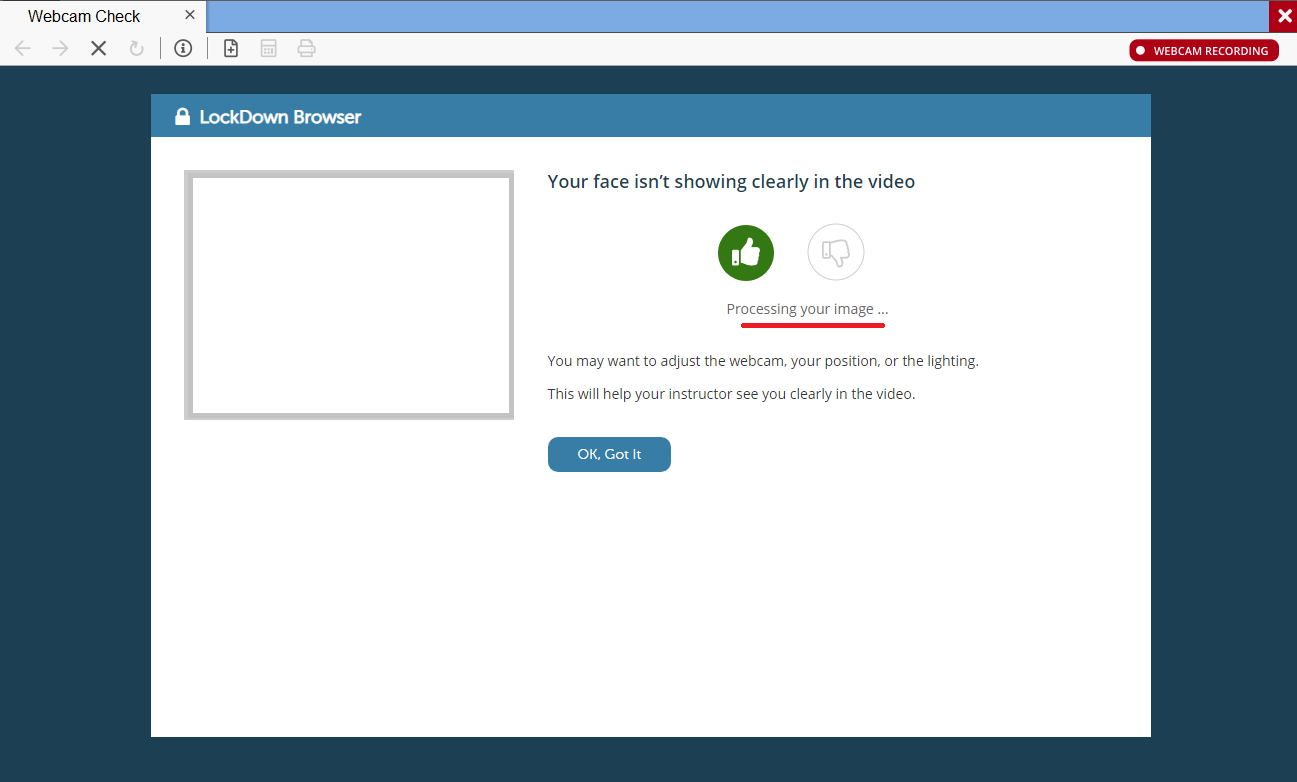Click the Webcam Recording indicator
The width and height of the screenshot is (1297, 782).
(1204, 50)
